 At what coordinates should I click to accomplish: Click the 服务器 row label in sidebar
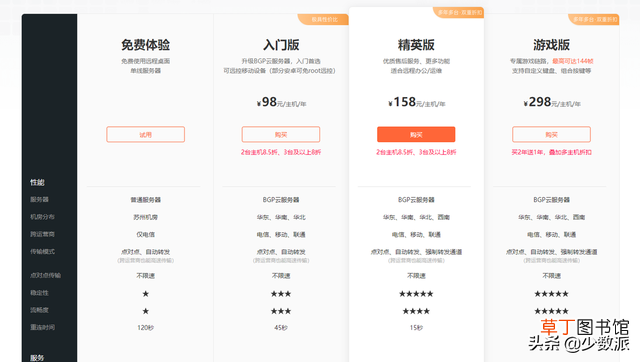39,200
